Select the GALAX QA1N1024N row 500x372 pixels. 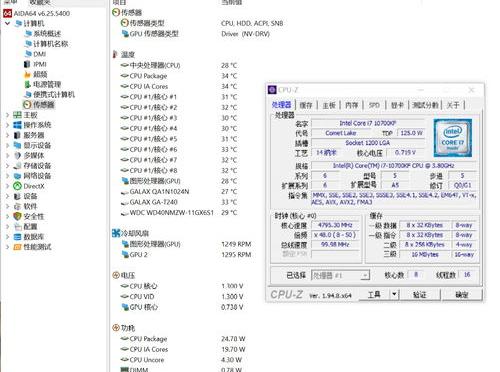point(179,192)
